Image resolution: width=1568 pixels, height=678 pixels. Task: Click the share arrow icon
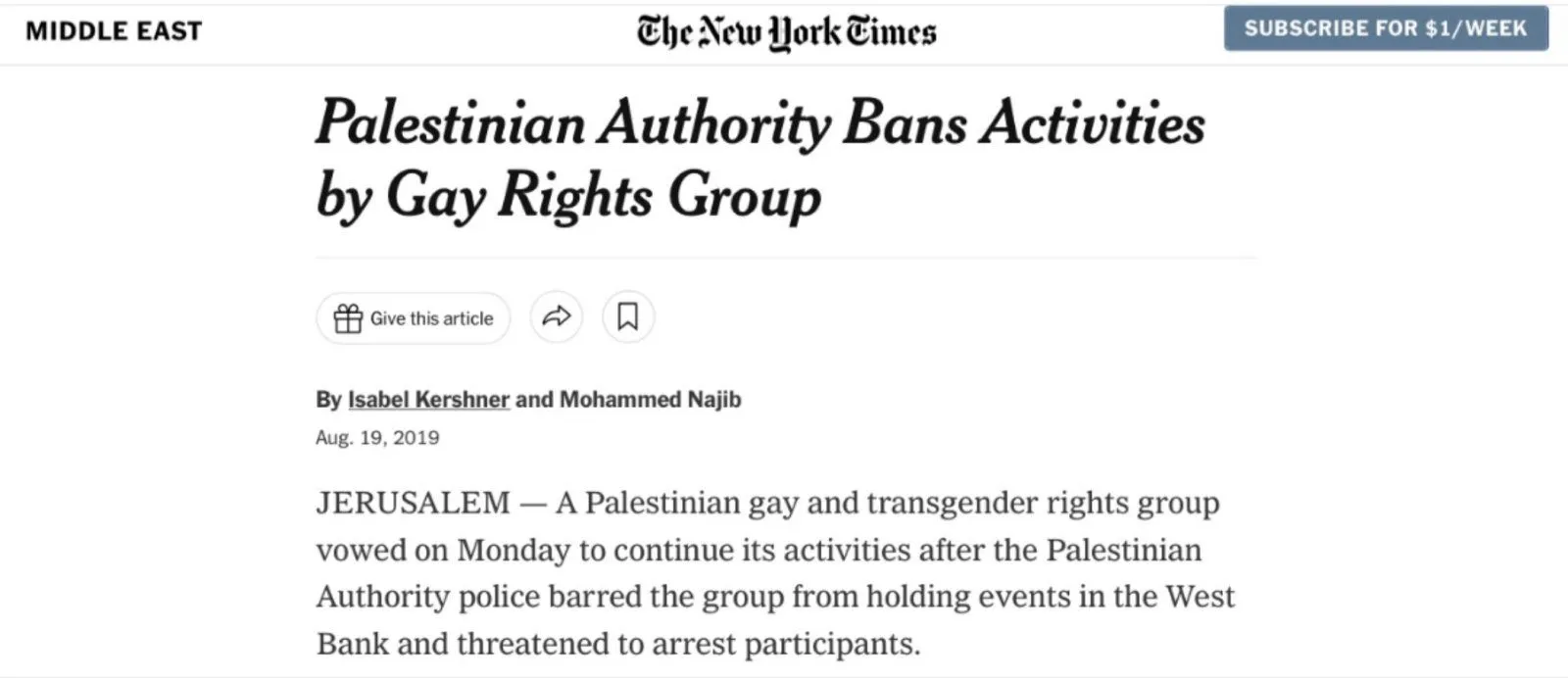click(557, 317)
